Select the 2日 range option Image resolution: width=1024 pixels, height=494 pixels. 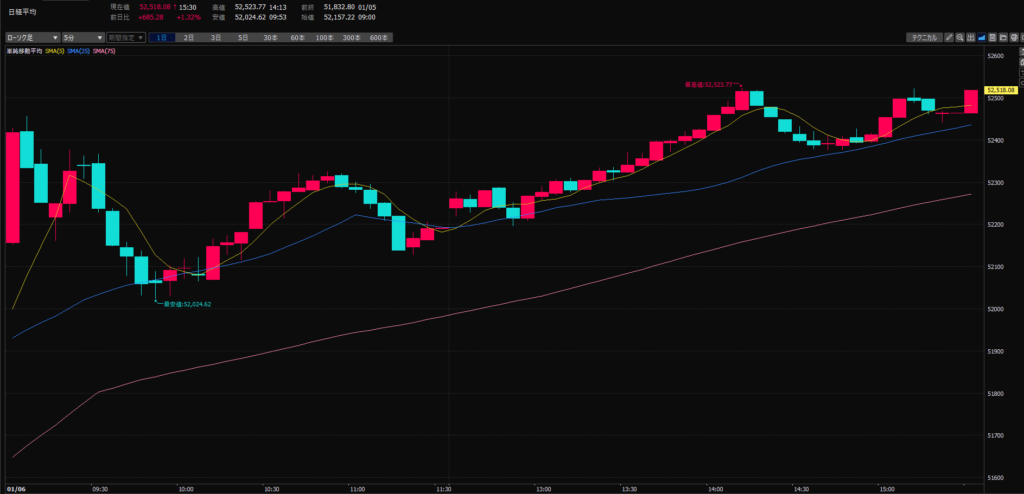189,37
